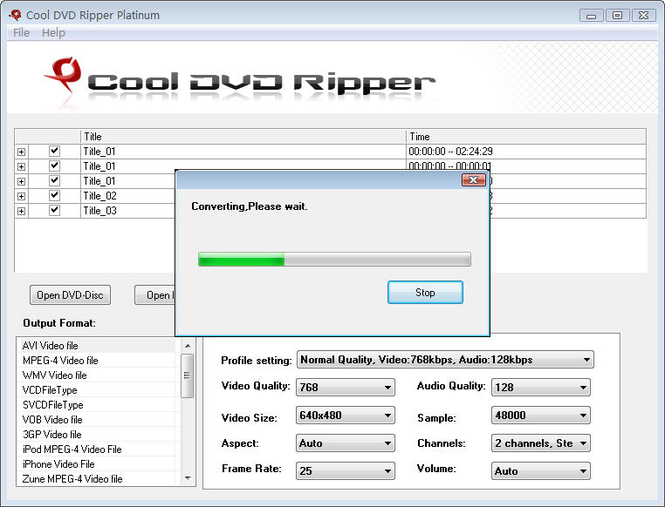
Task: Click the Title column header
Action: [243, 137]
